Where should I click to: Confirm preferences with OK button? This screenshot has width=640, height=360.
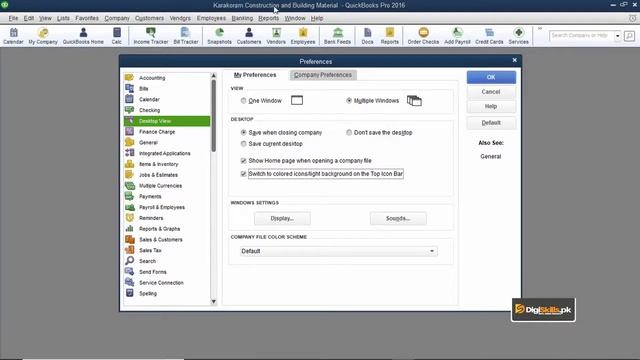491,77
